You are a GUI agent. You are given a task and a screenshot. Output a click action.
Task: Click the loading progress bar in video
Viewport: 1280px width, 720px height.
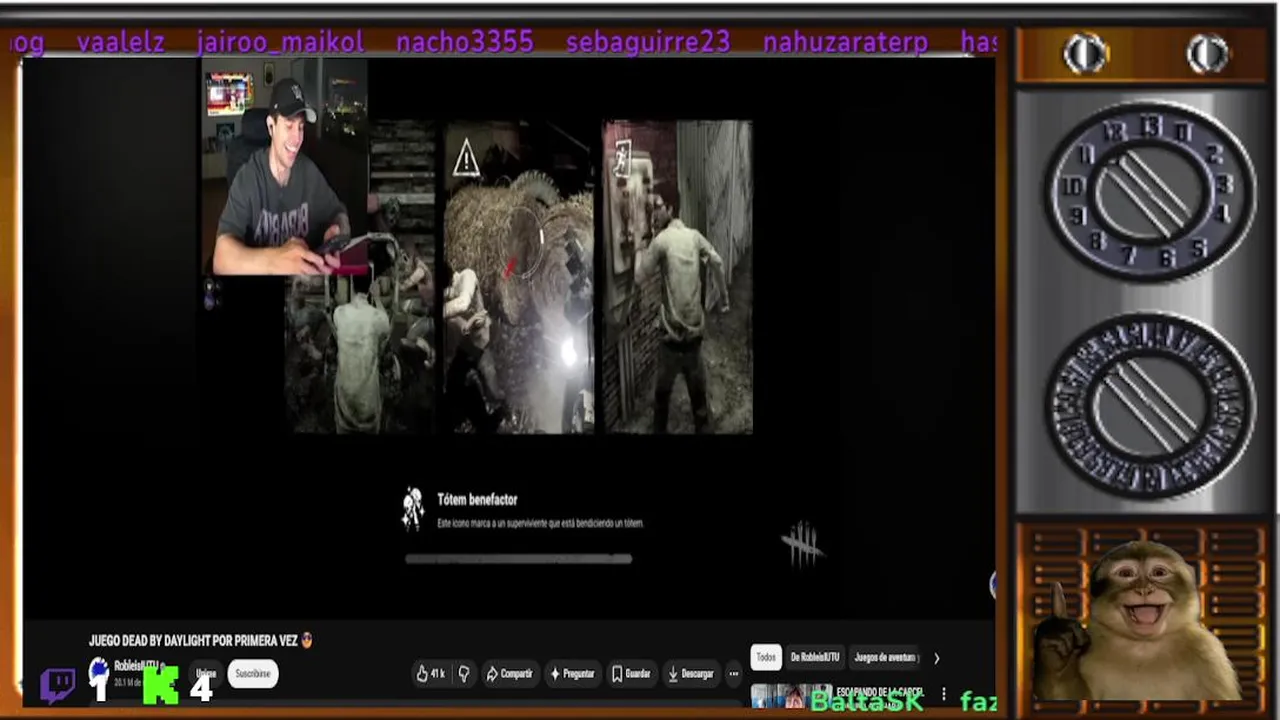518,559
